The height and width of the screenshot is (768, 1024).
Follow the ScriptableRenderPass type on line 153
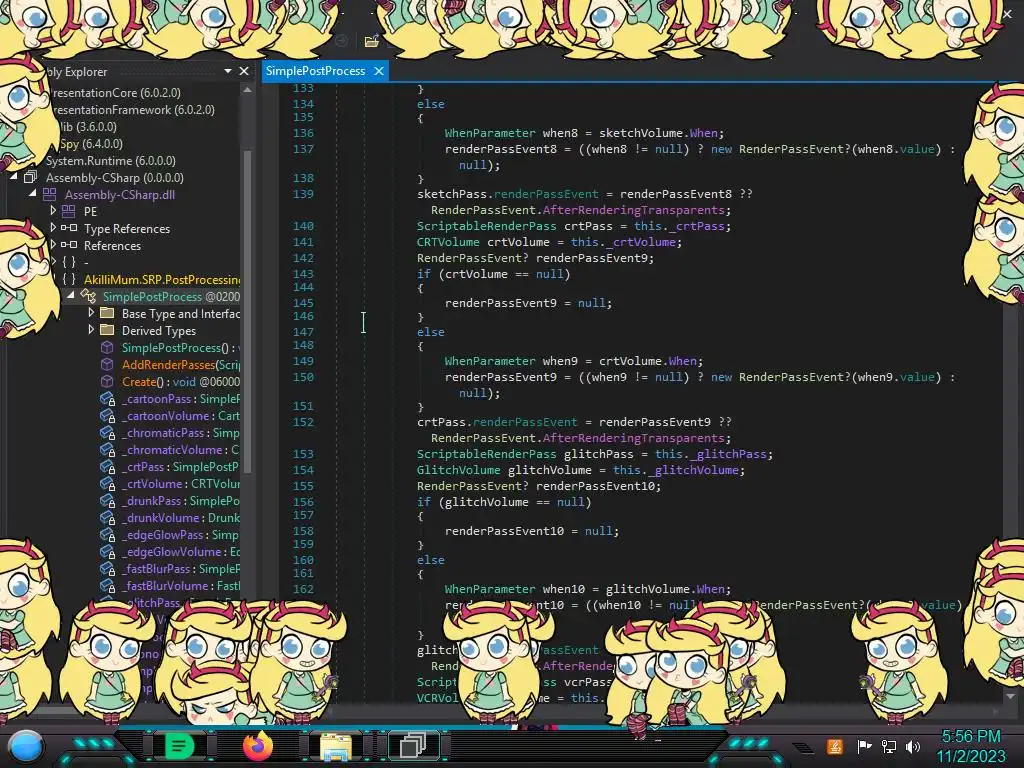[487, 454]
